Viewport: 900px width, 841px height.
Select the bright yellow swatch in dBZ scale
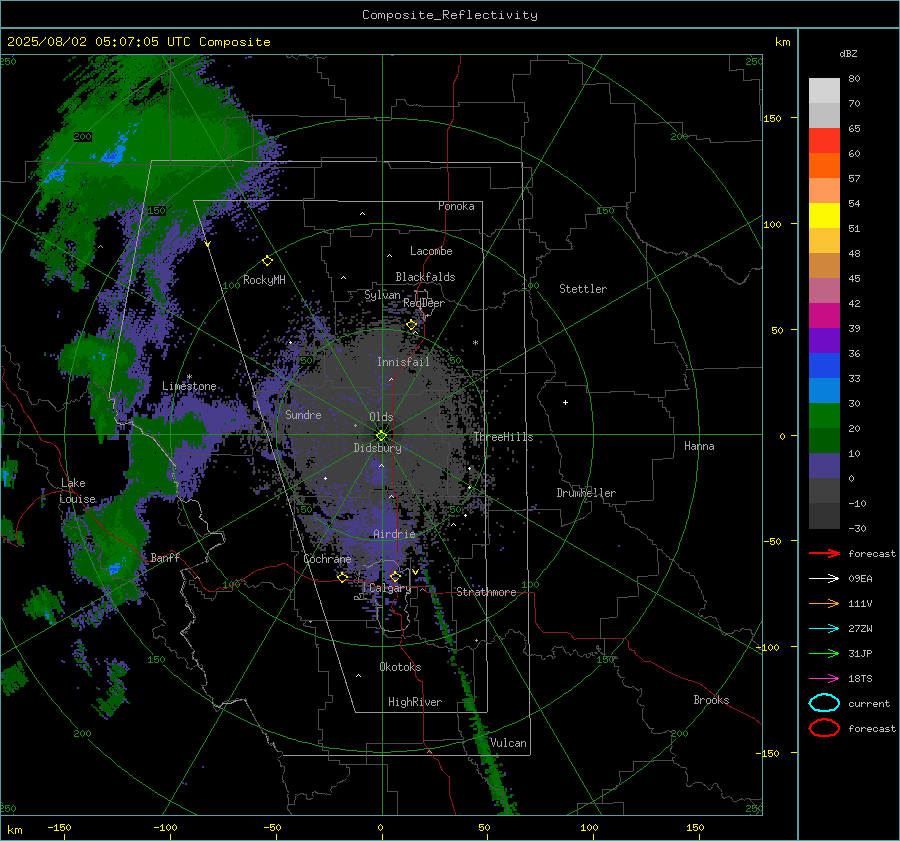[x=824, y=215]
